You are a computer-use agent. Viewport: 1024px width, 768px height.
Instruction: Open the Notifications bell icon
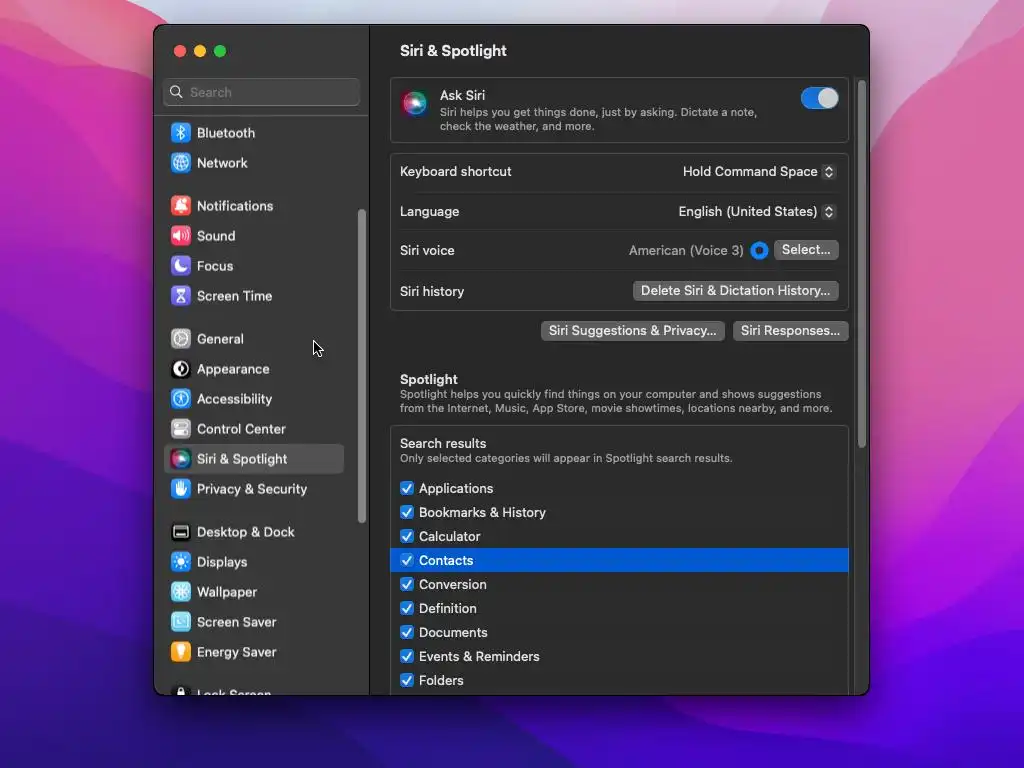click(x=181, y=206)
